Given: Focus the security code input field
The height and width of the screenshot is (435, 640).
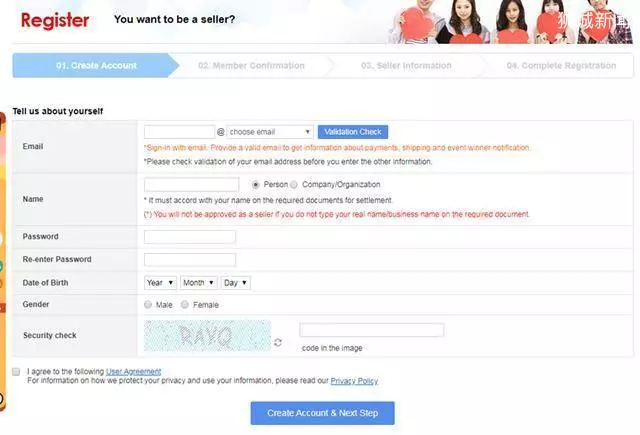Looking at the screenshot, I should point(371,330).
